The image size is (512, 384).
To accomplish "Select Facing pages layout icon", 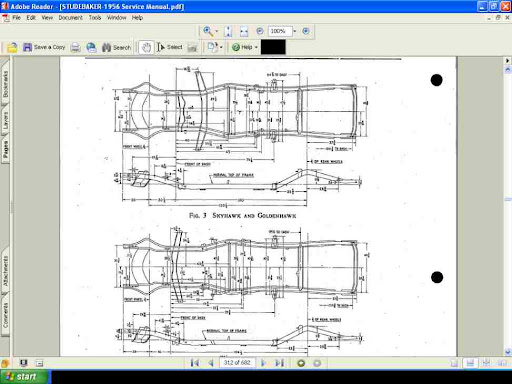I will point(502,363).
